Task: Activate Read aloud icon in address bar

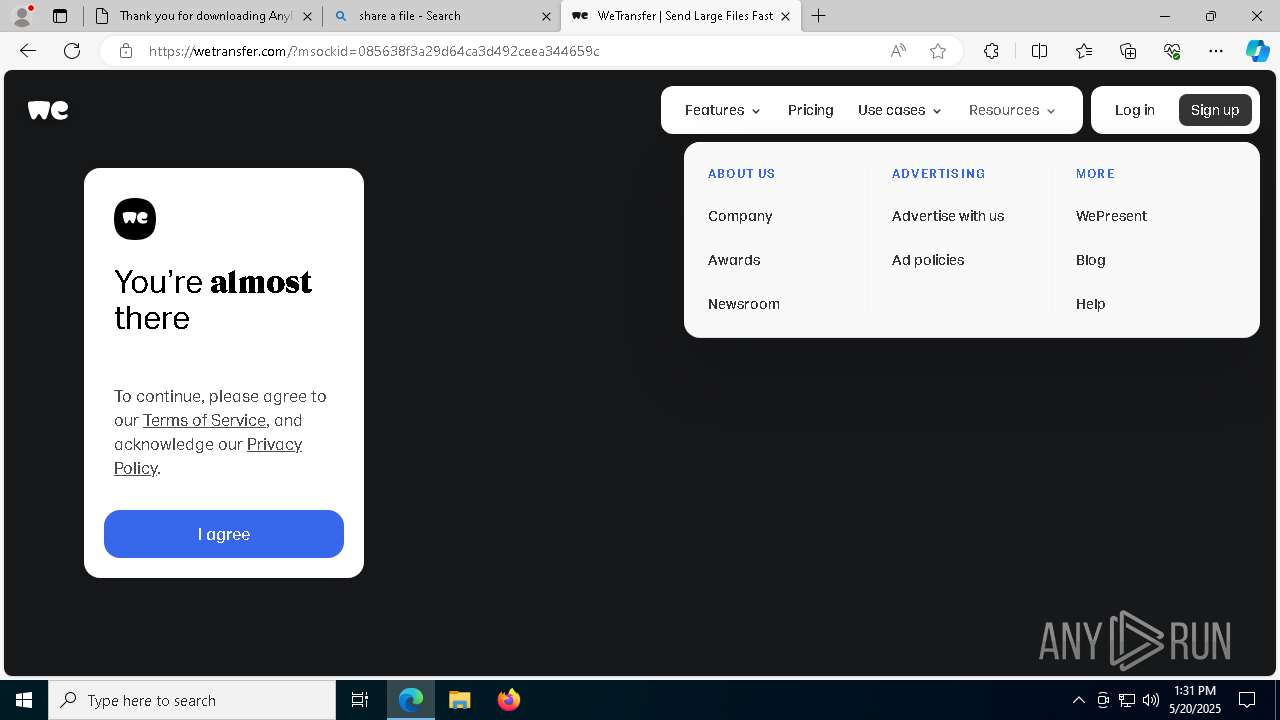Action: pyautogui.click(x=898, y=51)
